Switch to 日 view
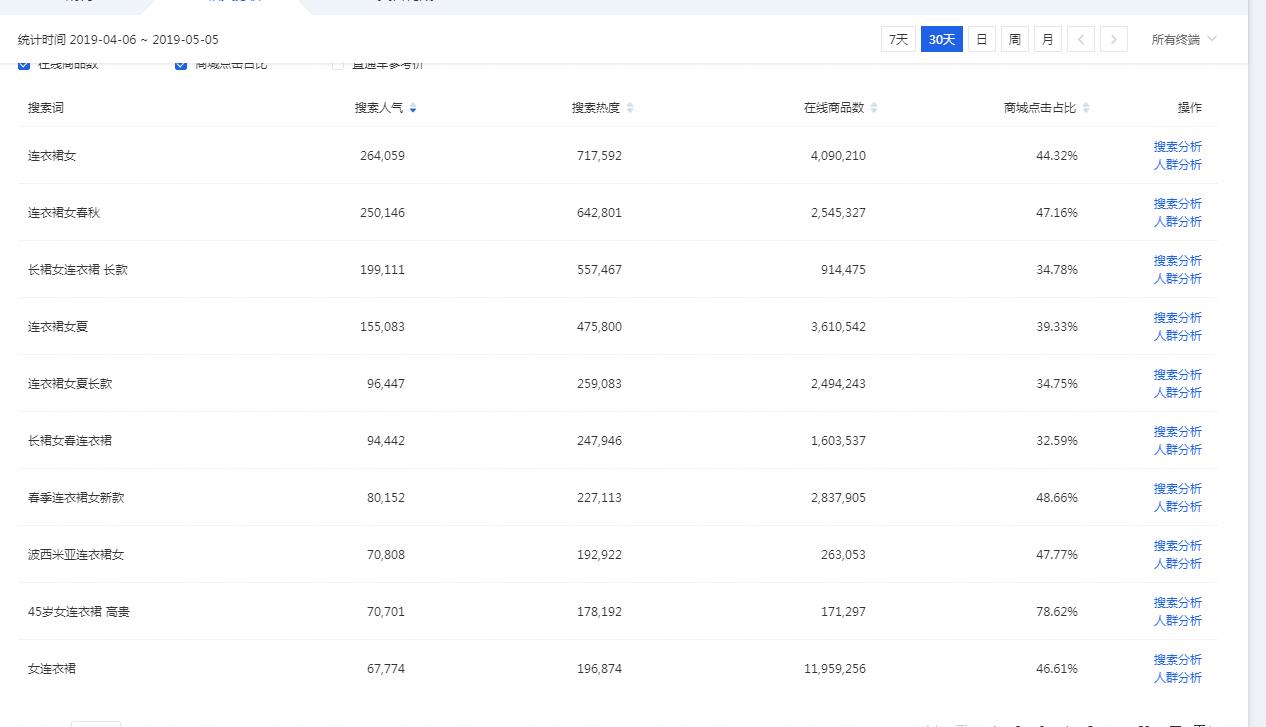1266x727 pixels. pos(981,40)
